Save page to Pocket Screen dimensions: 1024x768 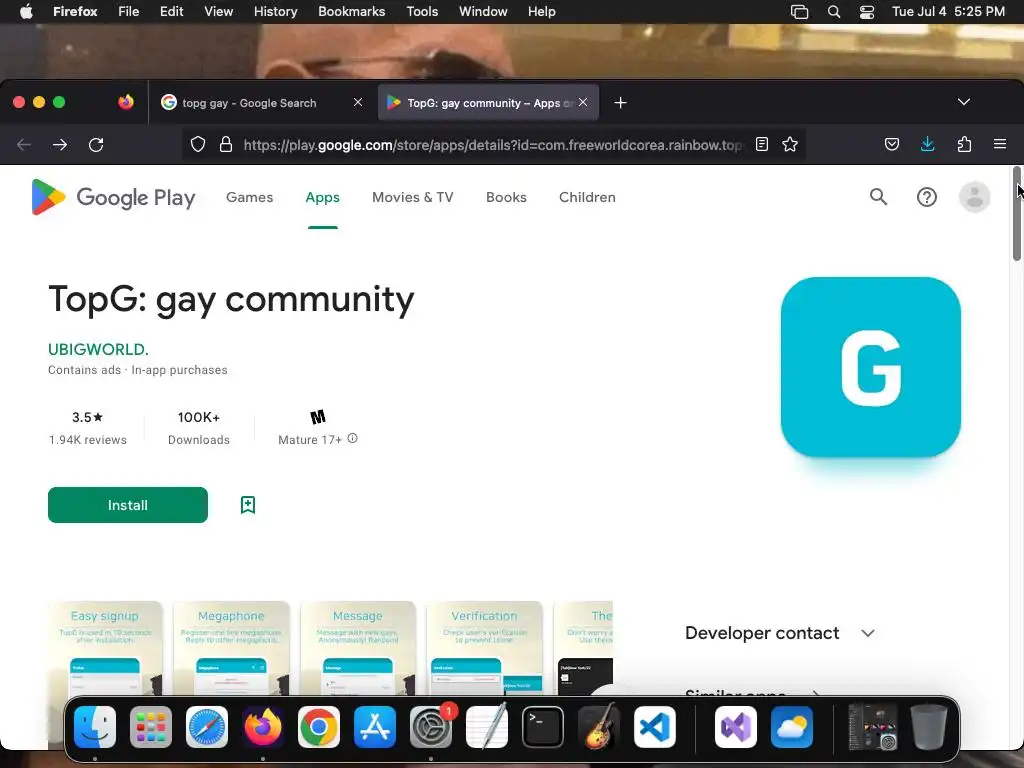tap(891, 144)
